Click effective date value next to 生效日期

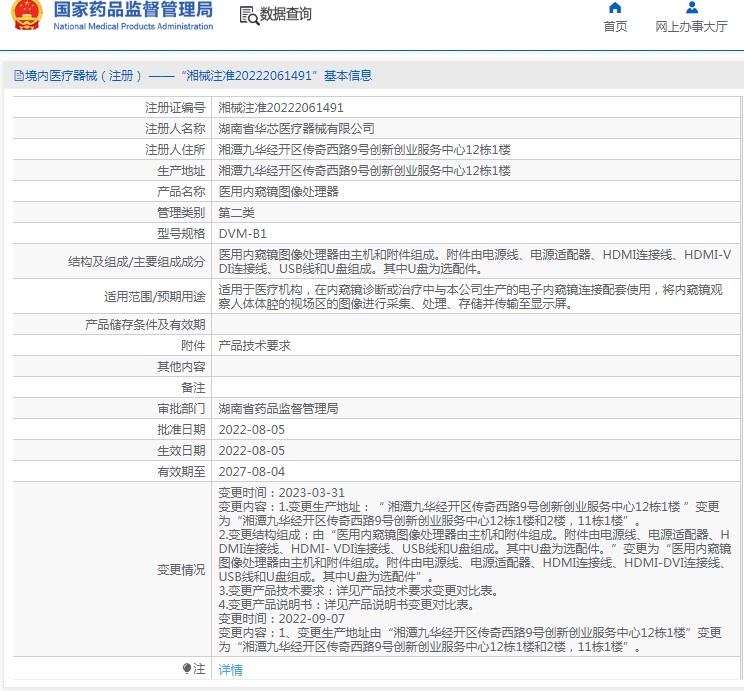click(x=251, y=450)
